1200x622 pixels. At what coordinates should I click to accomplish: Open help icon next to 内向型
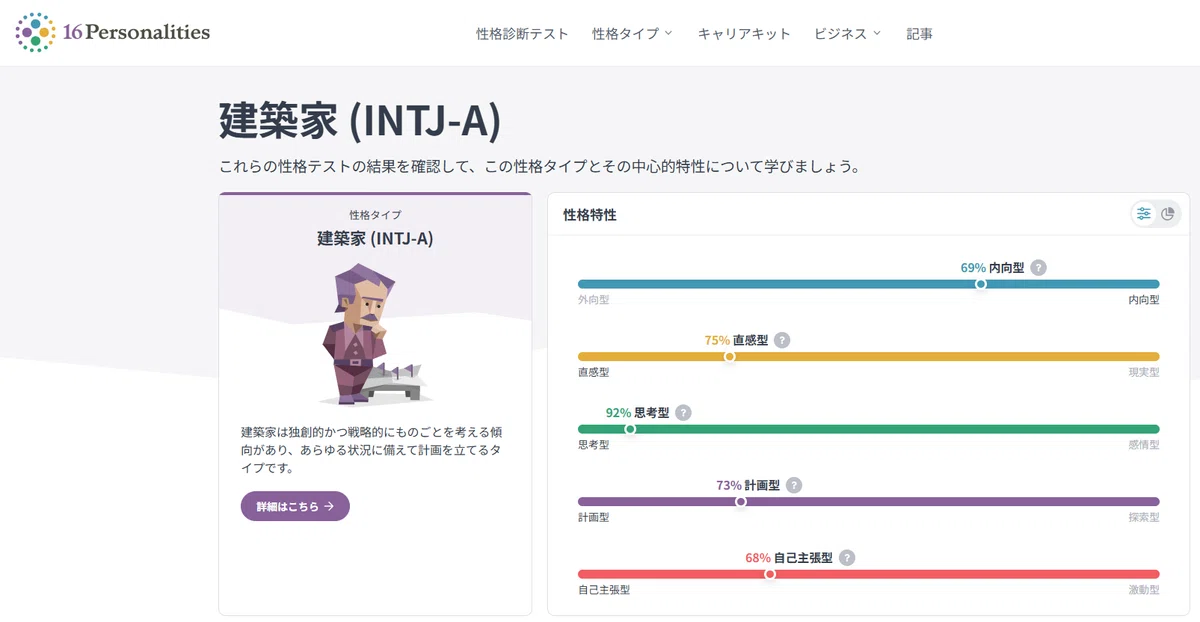click(1039, 268)
